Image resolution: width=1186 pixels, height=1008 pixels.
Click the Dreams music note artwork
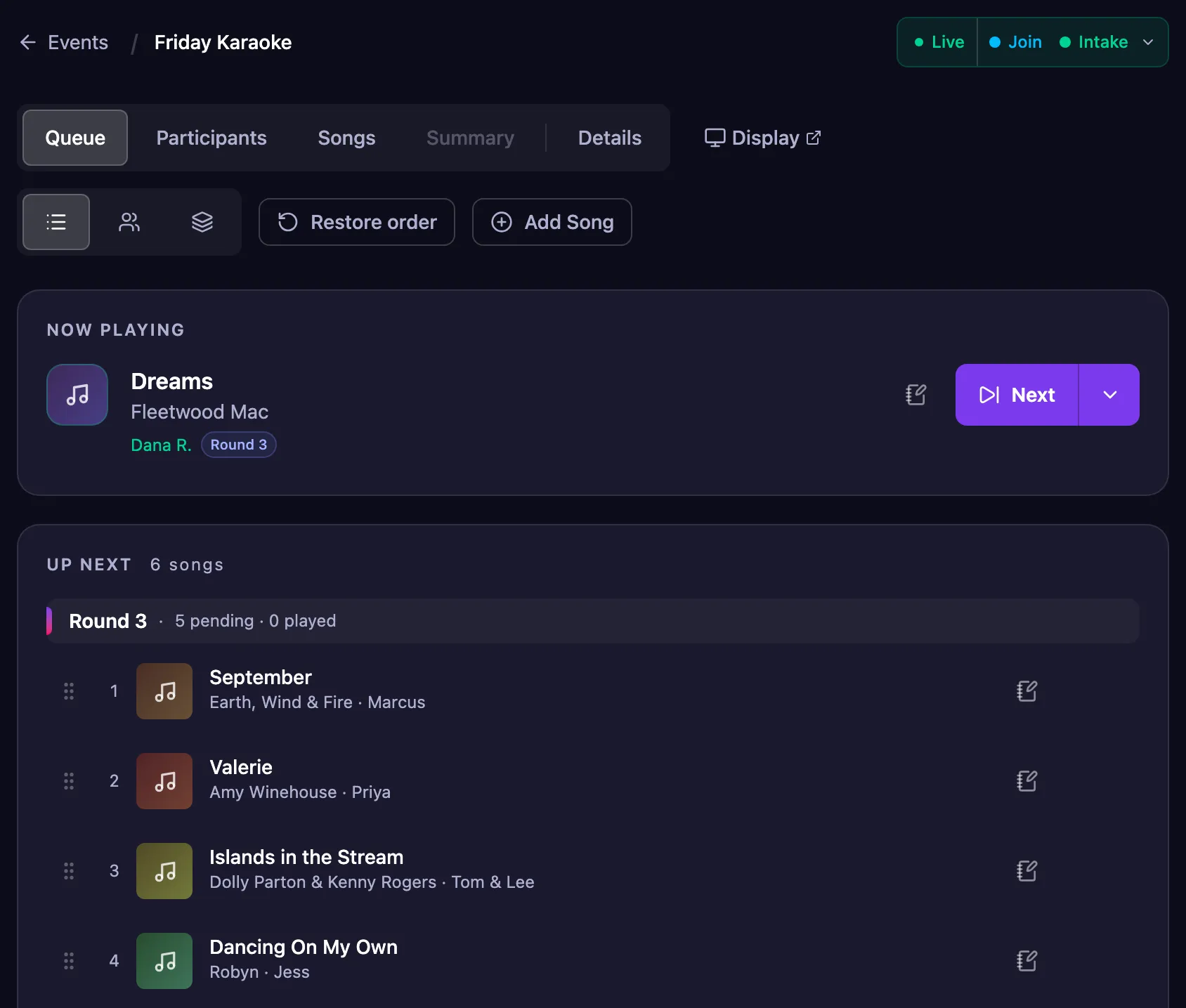point(77,395)
